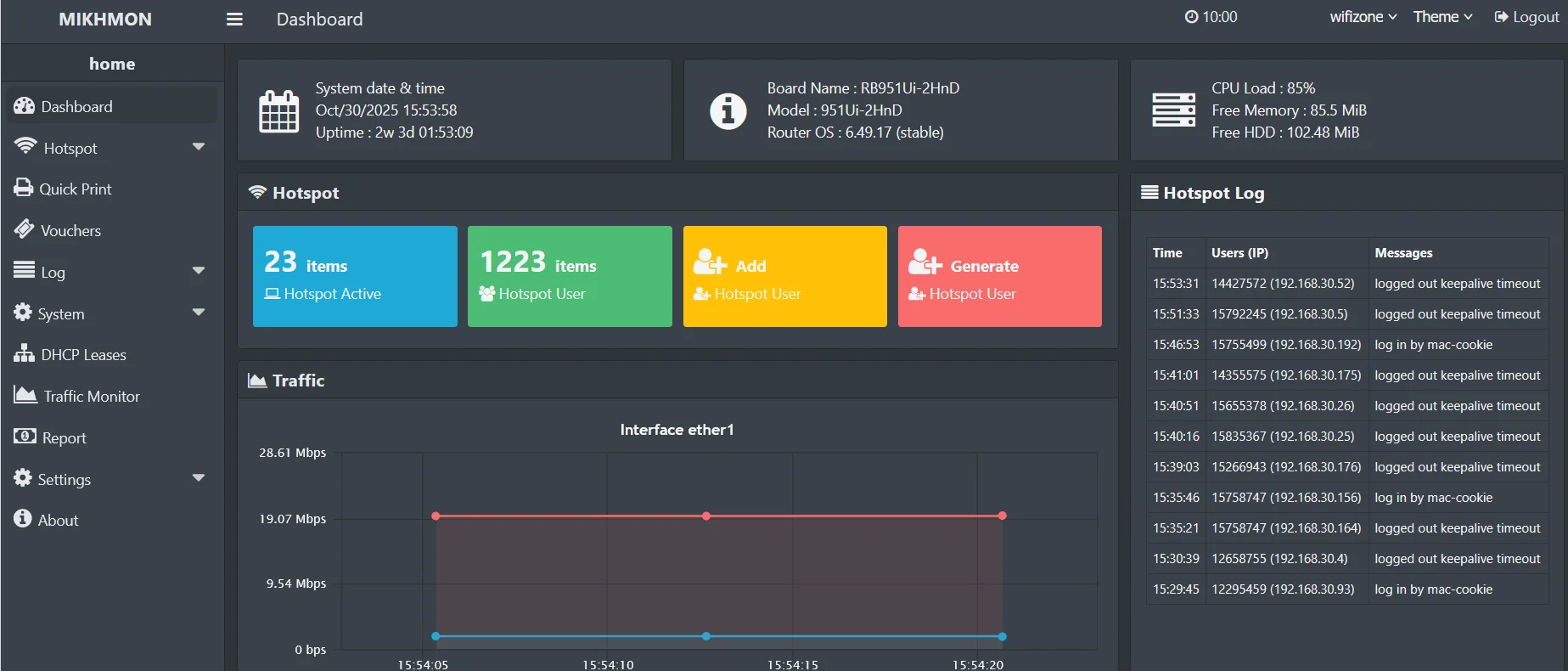Open the wifizone session dropdown

[1363, 17]
